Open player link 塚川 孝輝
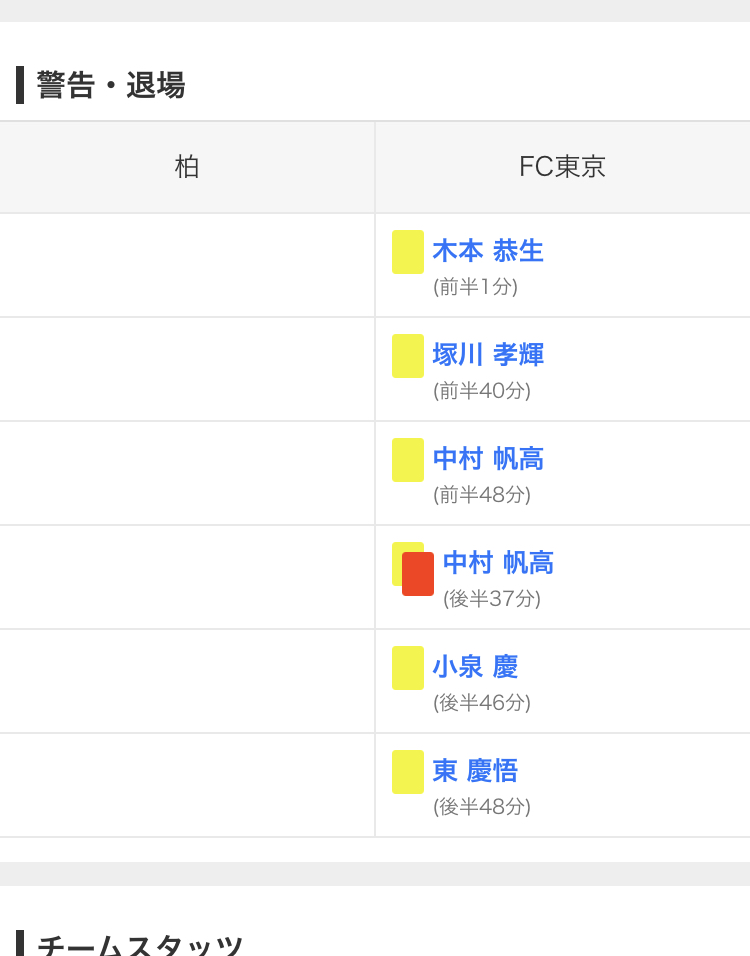The image size is (750, 956). tap(488, 355)
